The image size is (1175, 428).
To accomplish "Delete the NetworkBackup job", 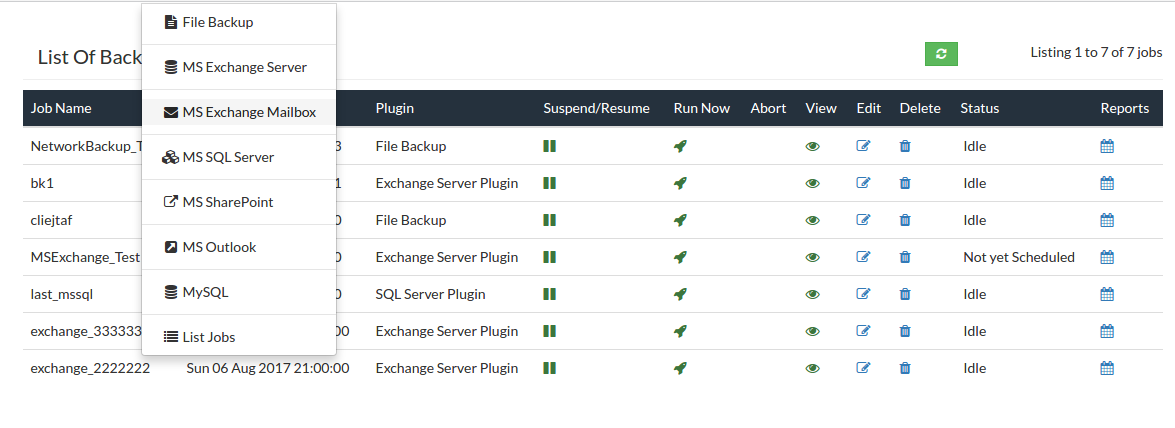I will (905, 146).
